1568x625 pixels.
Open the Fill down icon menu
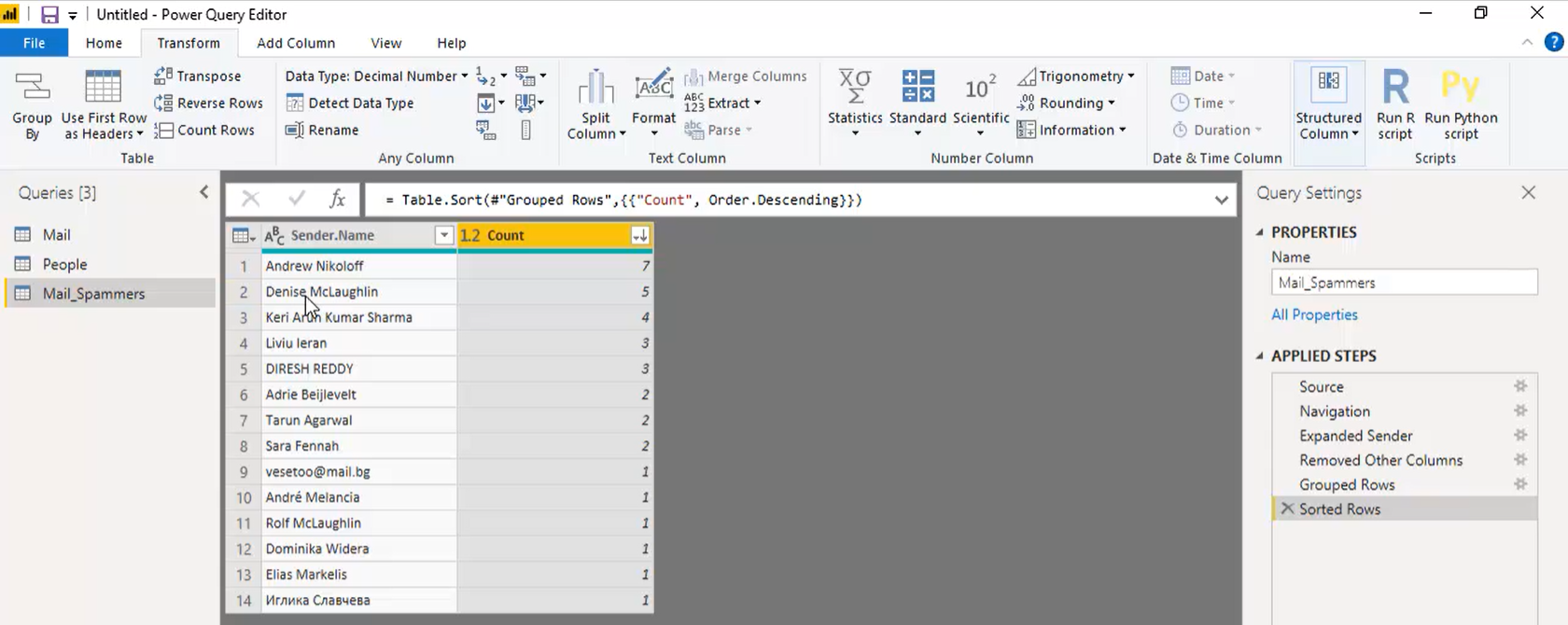click(491, 103)
